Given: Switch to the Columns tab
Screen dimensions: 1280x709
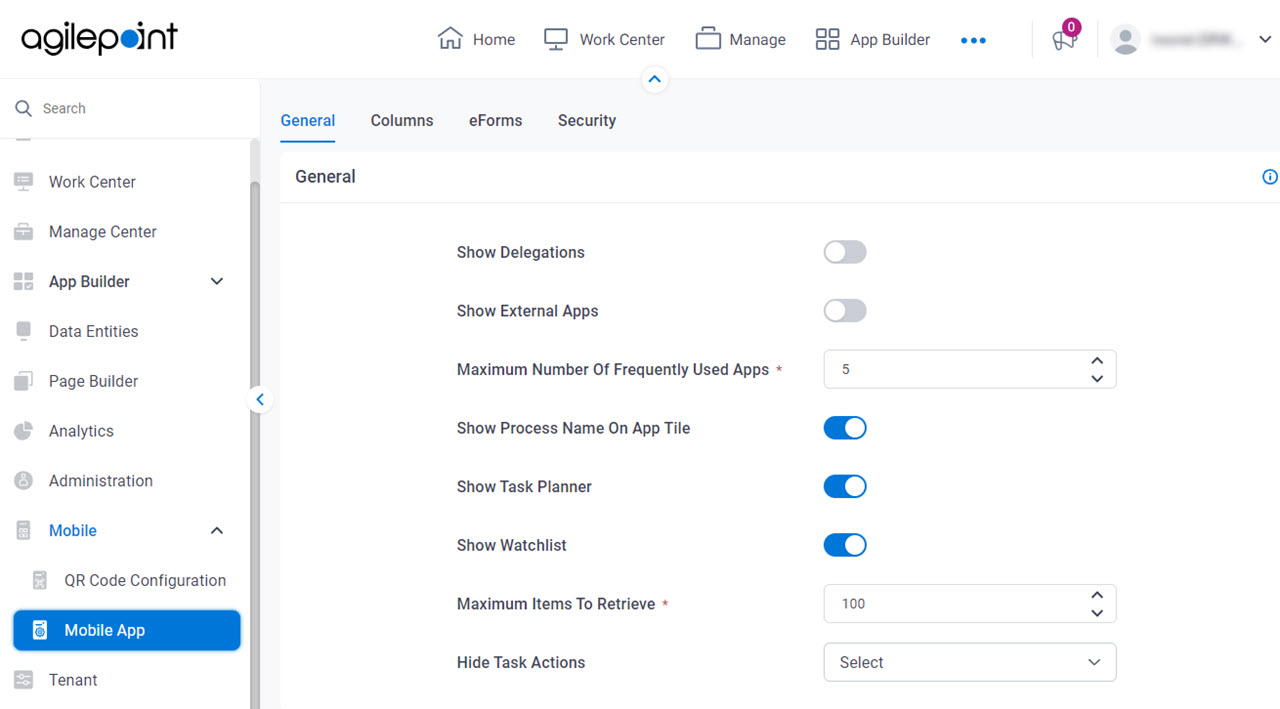Looking at the screenshot, I should (402, 120).
